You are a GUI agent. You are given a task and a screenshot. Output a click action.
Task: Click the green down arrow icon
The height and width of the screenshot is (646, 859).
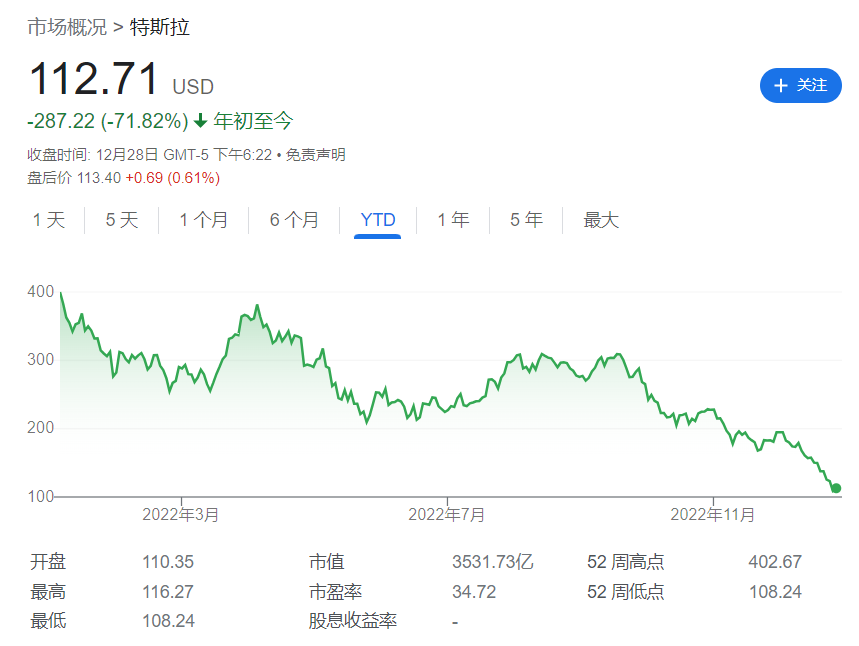[201, 121]
